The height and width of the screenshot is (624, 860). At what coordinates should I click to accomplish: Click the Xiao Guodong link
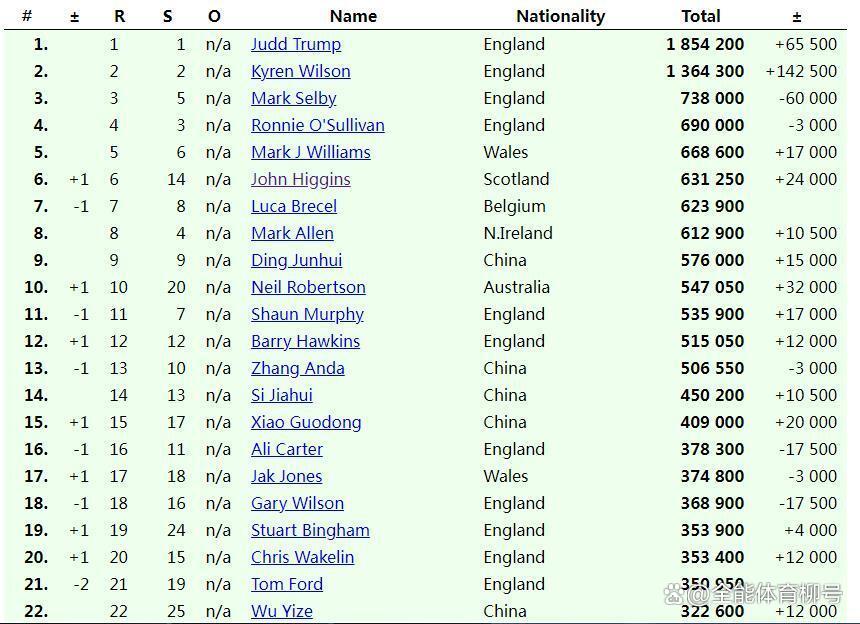[x=306, y=422]
